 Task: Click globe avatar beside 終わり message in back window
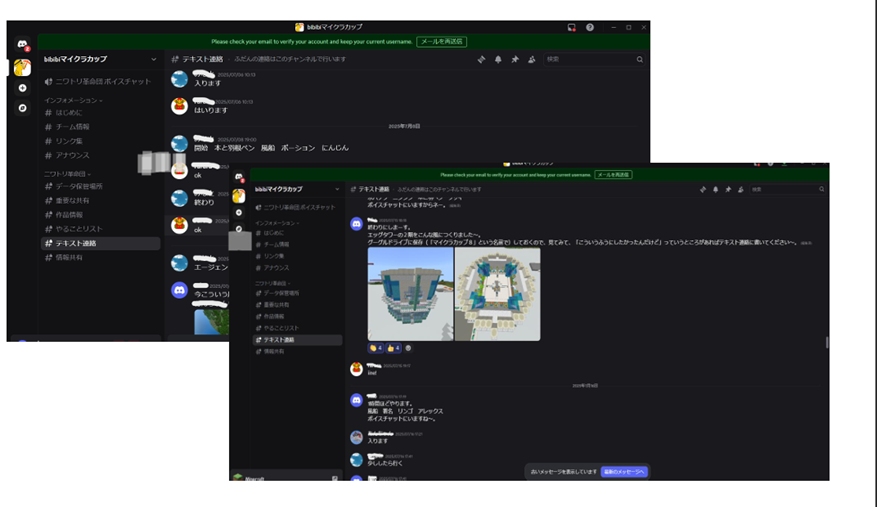pos(179,198)
